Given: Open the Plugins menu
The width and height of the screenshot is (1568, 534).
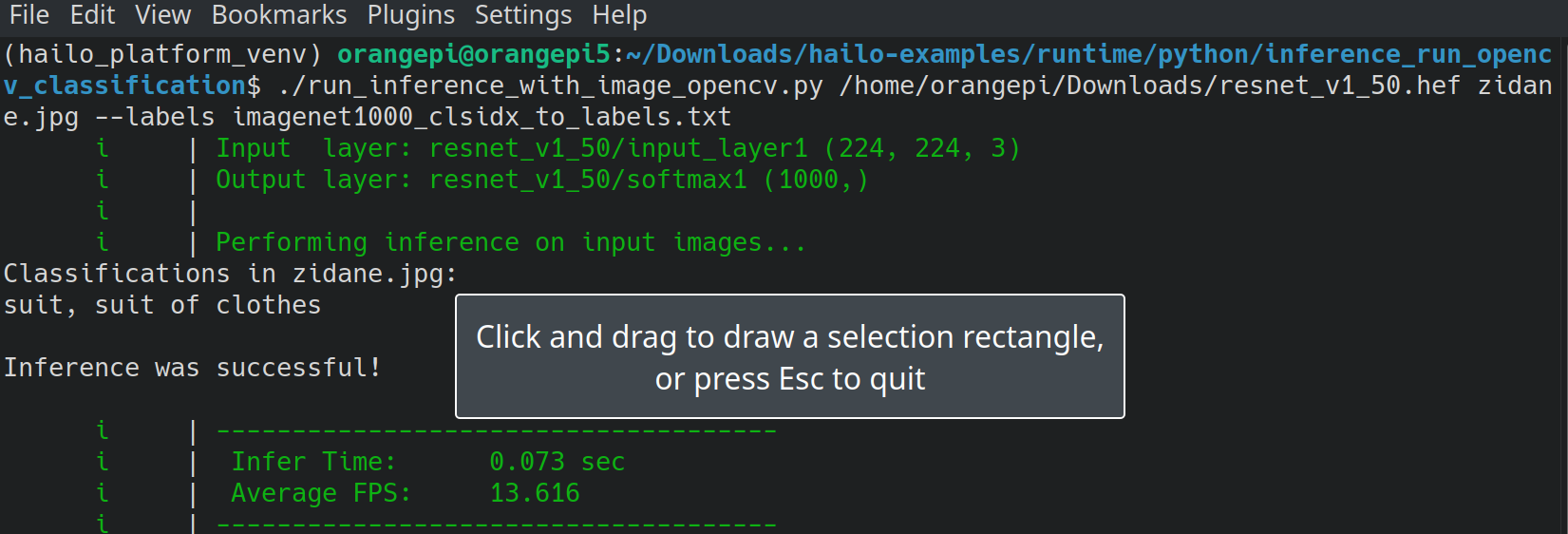Looking at the screenshot, I should 410,15.
